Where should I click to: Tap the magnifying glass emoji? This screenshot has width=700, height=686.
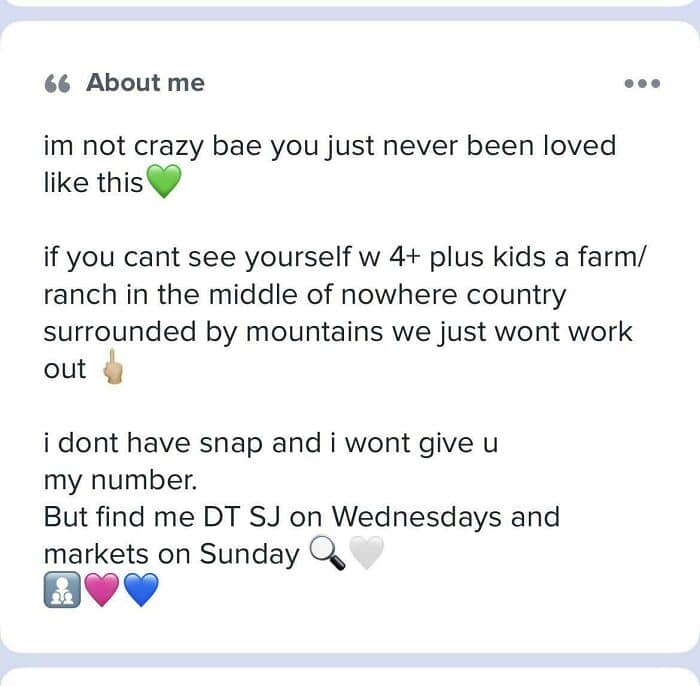coord(328,553)
